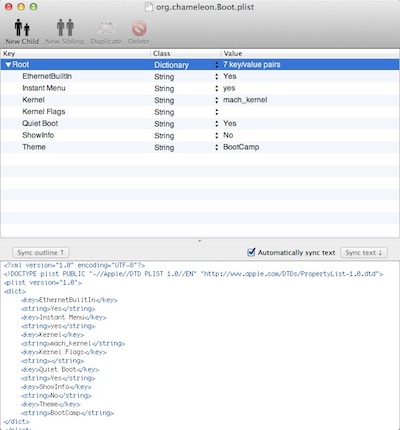Image resolution: width=400 pixels, height=430 pixels.
Task: Click String class in Kernel row
Action: tap(164, 100)
